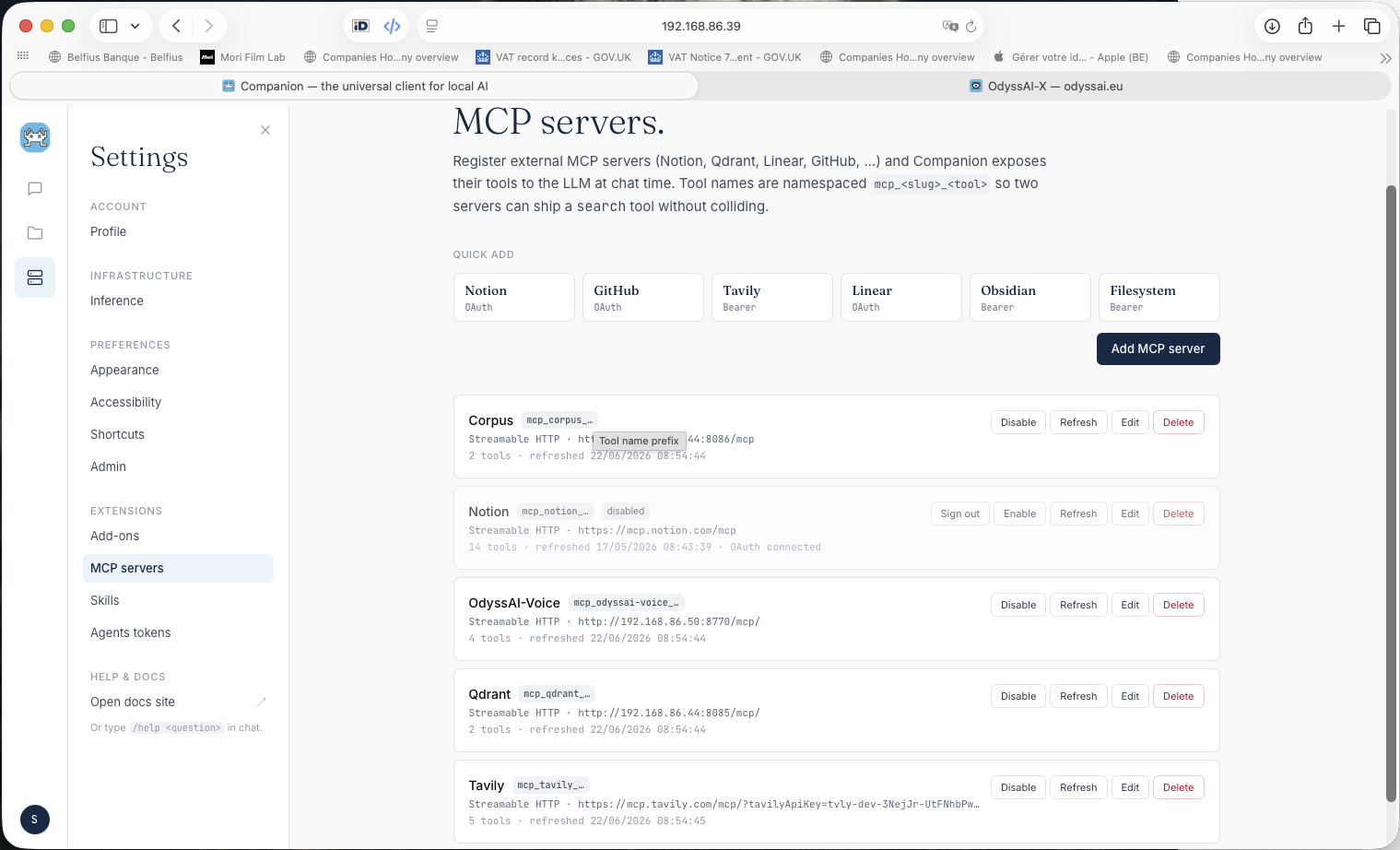The image size is (1400, 850).
Task: Open VAT record keeping GOV.UK bookmark
Action: (x=553, y=57)
